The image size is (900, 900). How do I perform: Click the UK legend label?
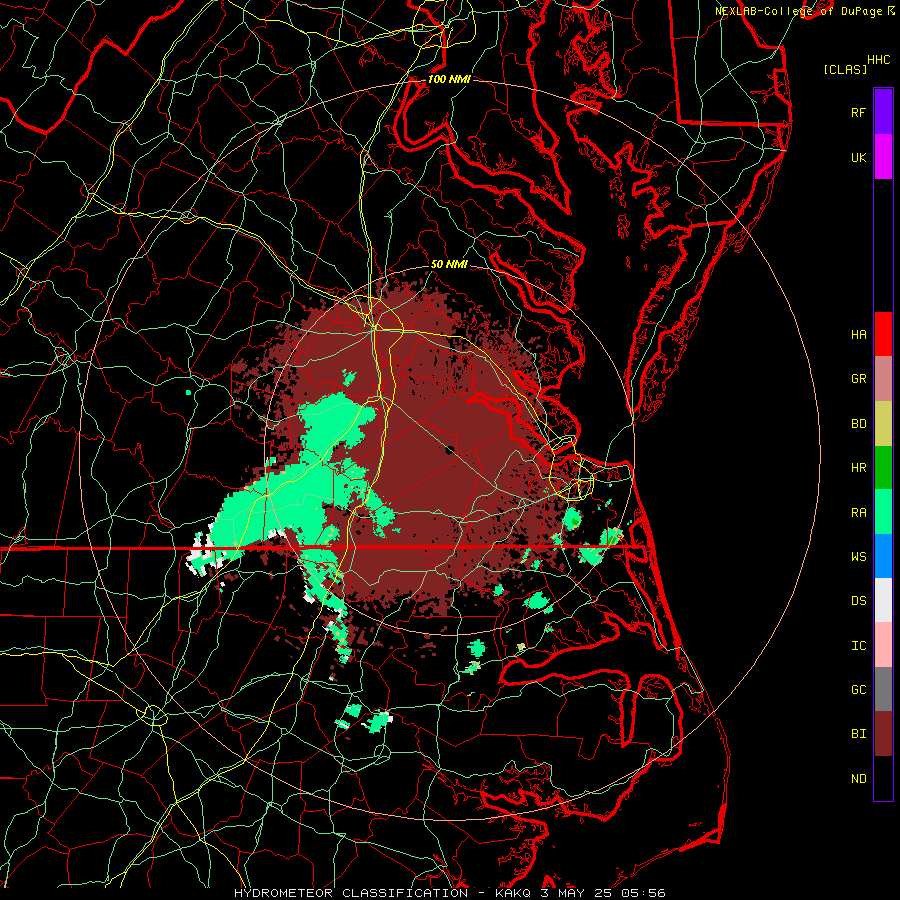tap(859, 157)
